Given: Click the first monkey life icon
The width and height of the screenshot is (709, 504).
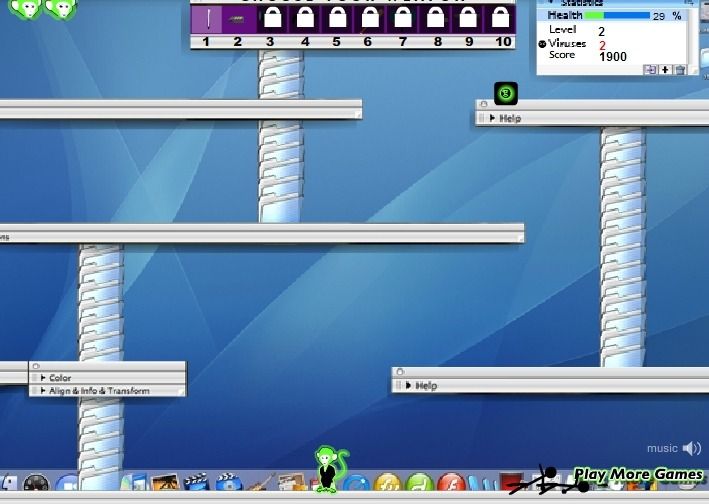Looking at the screenshot, I should pyautogui.click(x=26, y=9).
